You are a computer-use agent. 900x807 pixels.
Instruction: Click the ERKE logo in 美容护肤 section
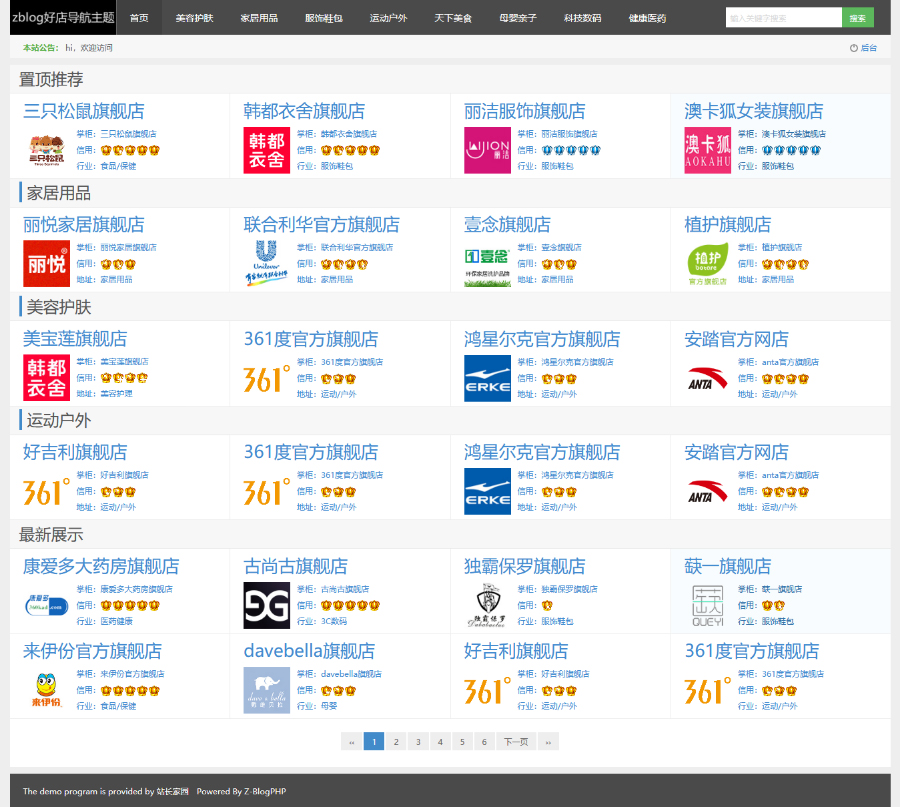487,378
